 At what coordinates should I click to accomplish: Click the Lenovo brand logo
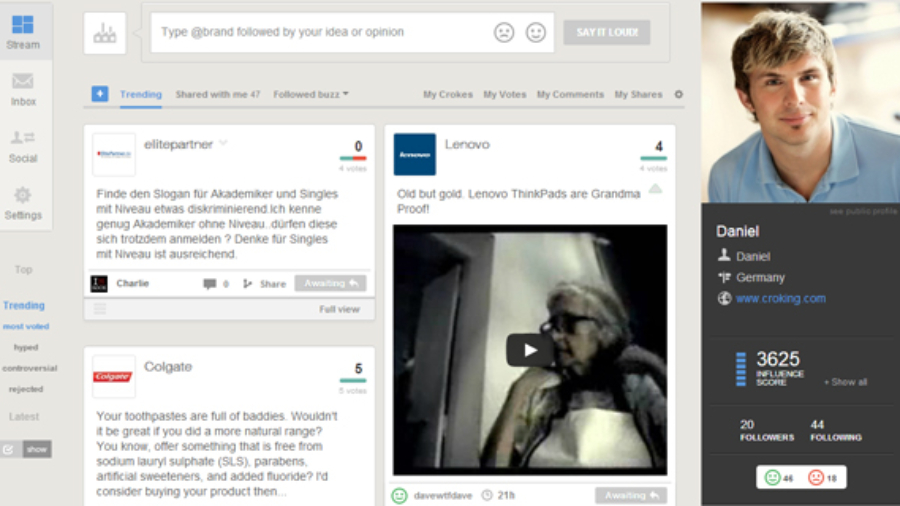point(414,154)
